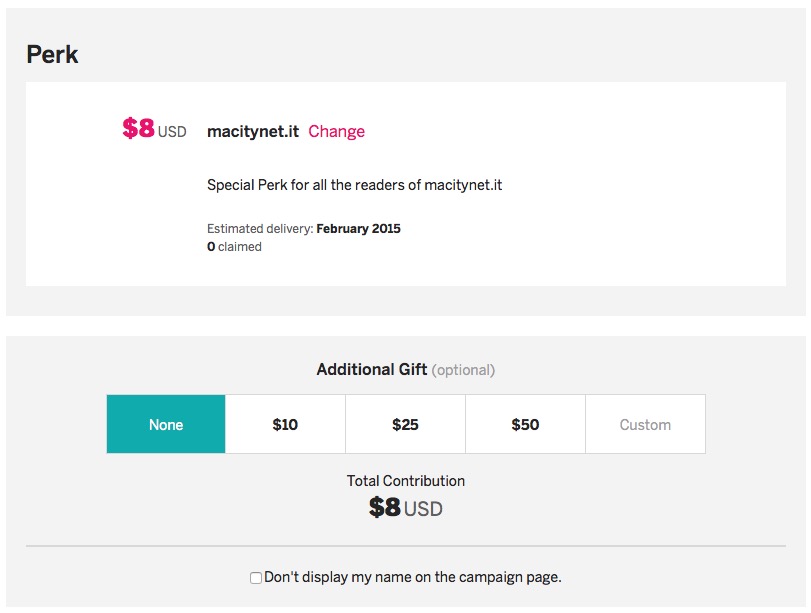
Task: Click the 0 claimed counter
Action: pyautogui.click(x=234, y=247)
